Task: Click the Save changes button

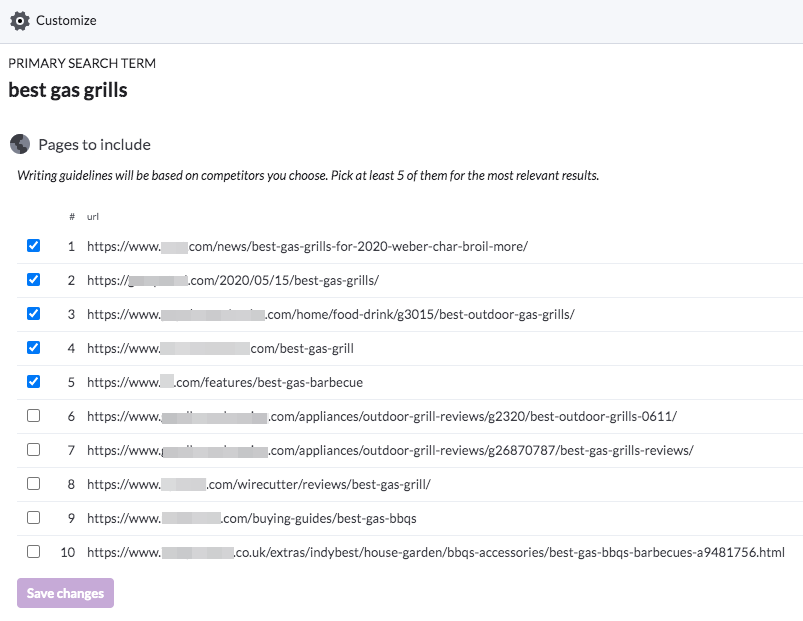Action: [66, 593]
